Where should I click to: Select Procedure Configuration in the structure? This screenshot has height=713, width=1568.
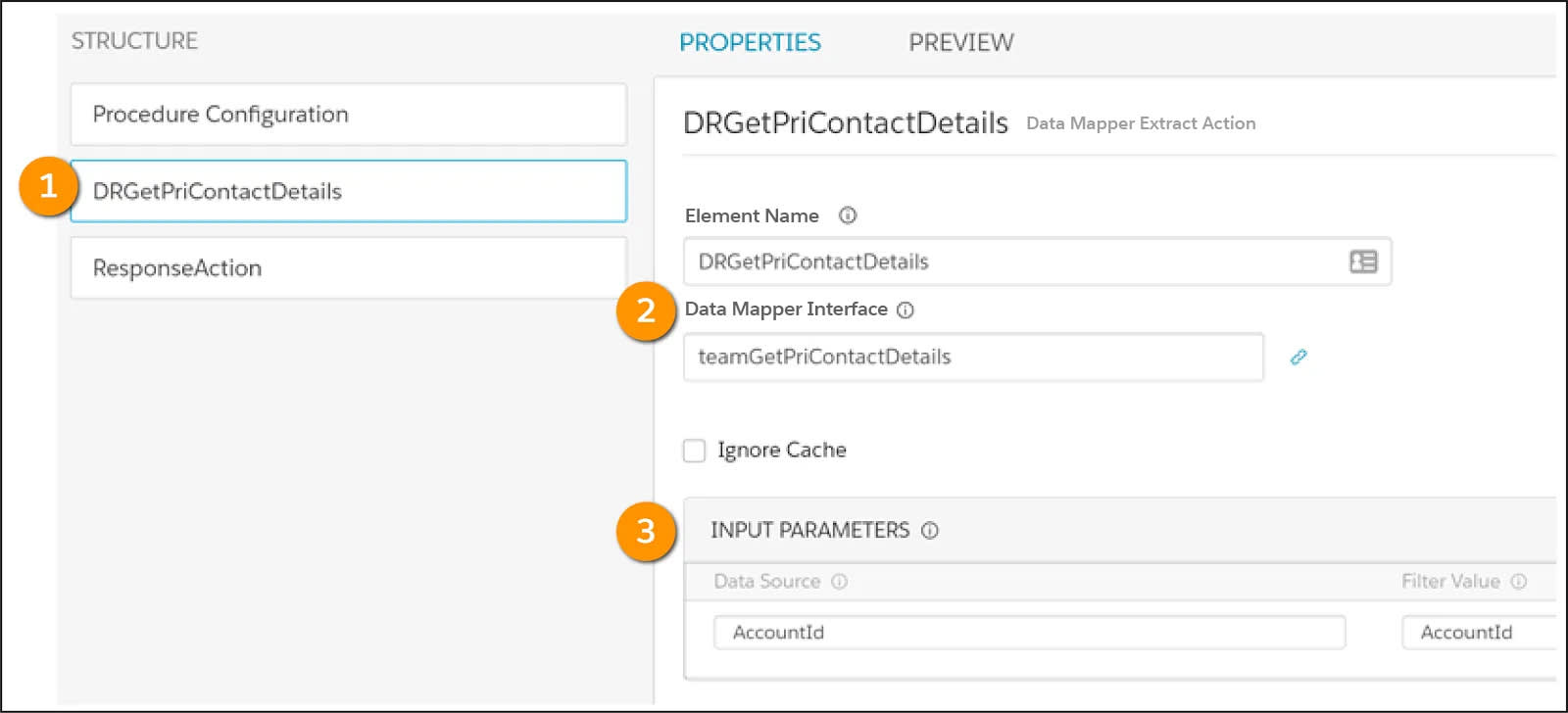pos(348,115)
